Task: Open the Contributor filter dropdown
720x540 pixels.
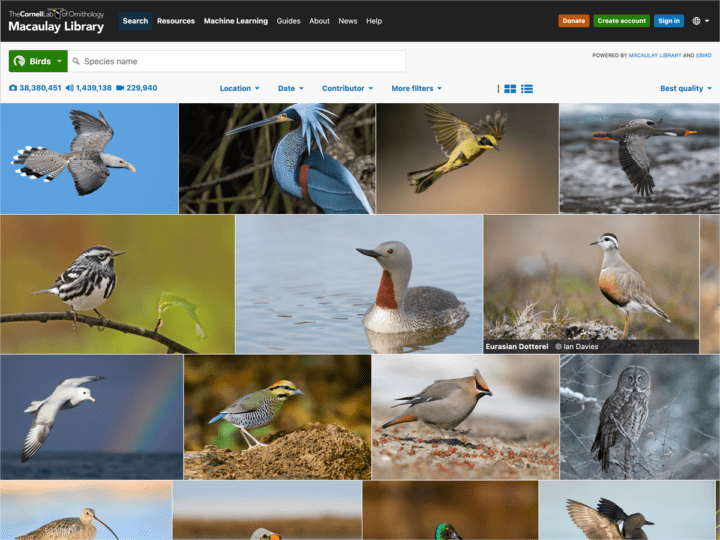Action: point(347,88)
